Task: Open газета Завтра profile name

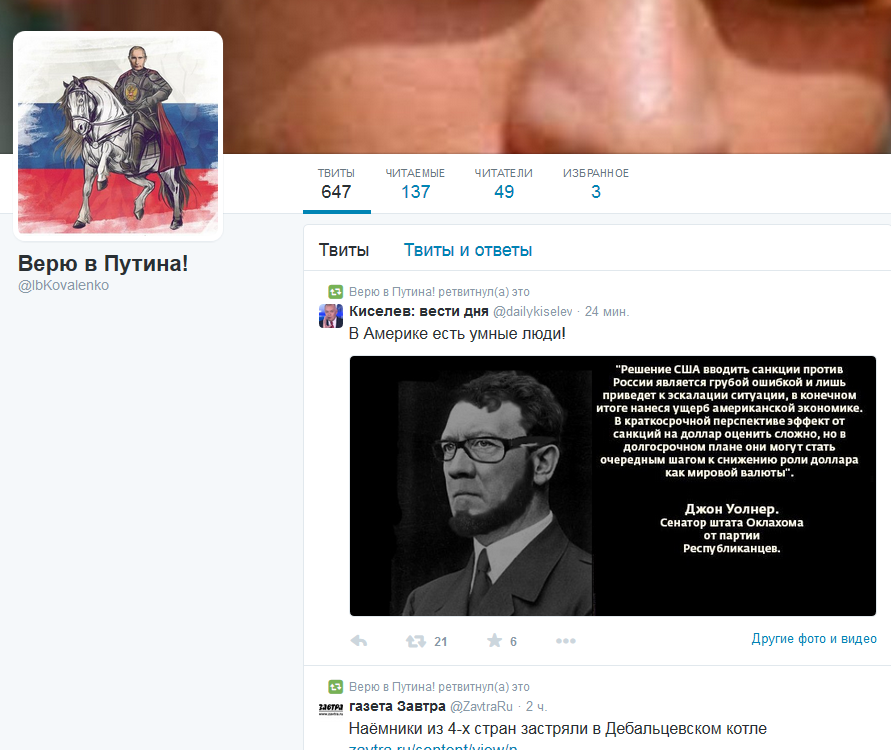Action: click(x=397, y=706)
